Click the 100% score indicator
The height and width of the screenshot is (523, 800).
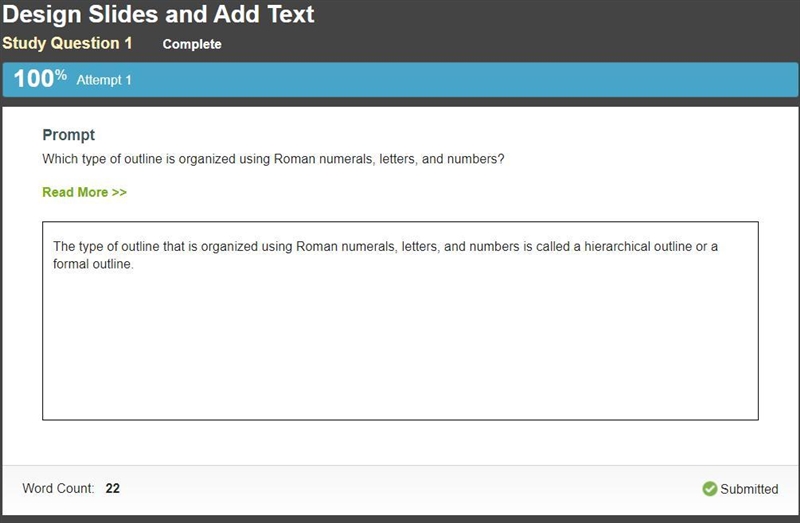click(x=40, y=79)
